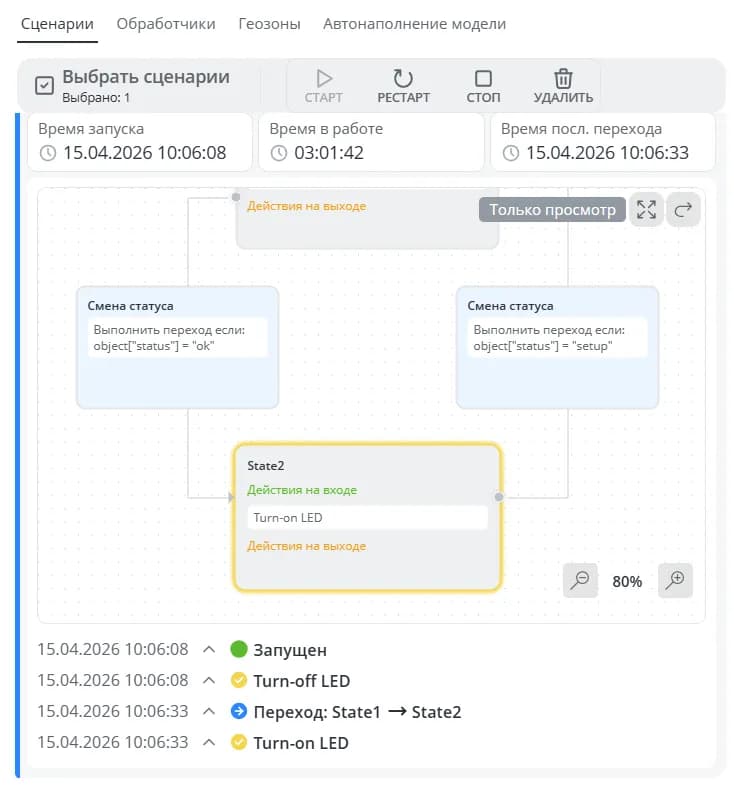
Task: Click the Запущен log text
Action: click(x=290, y=650)
